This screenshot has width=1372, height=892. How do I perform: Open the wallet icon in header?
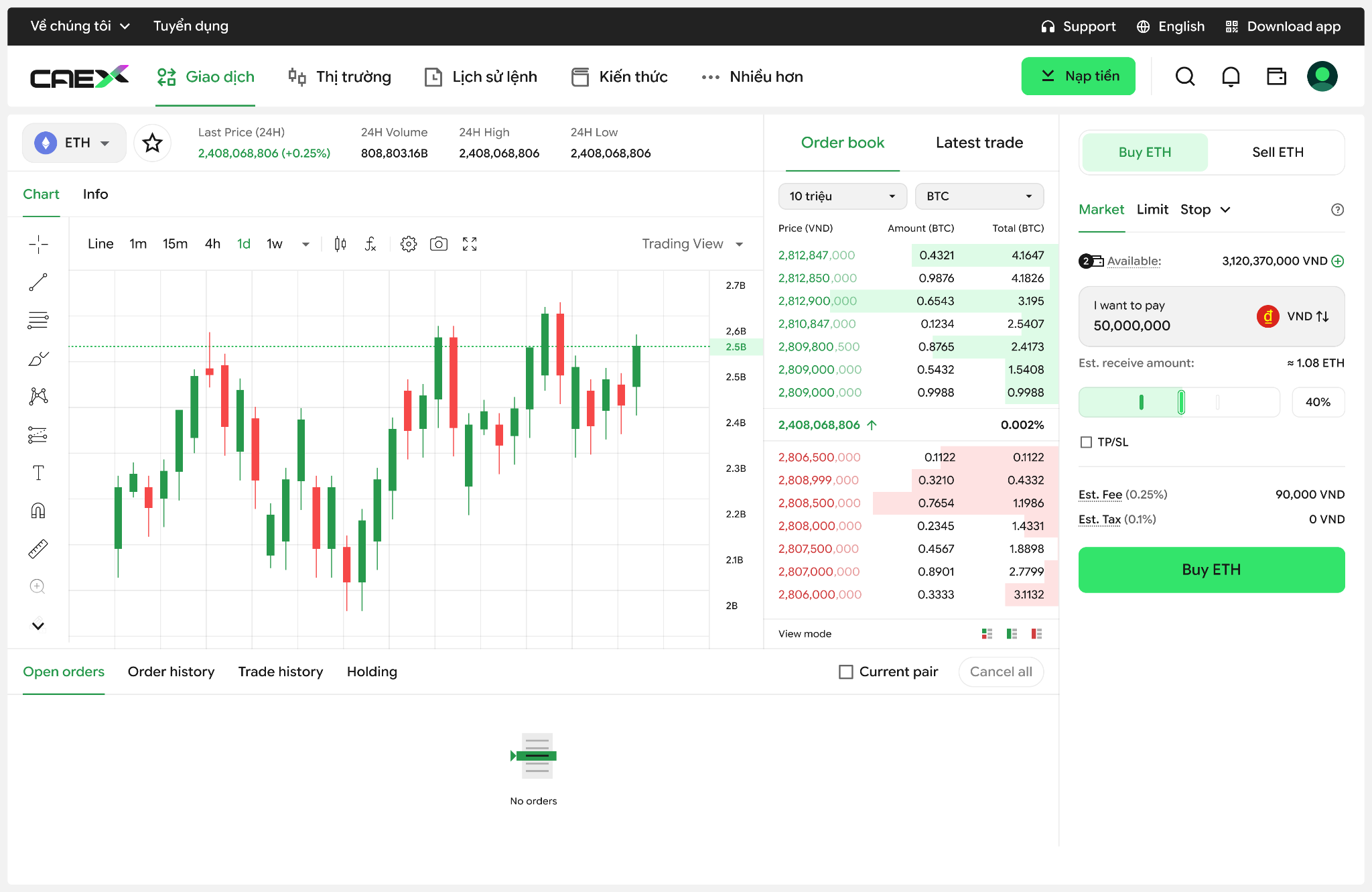pyautogui.click(x=1276, y=76)
